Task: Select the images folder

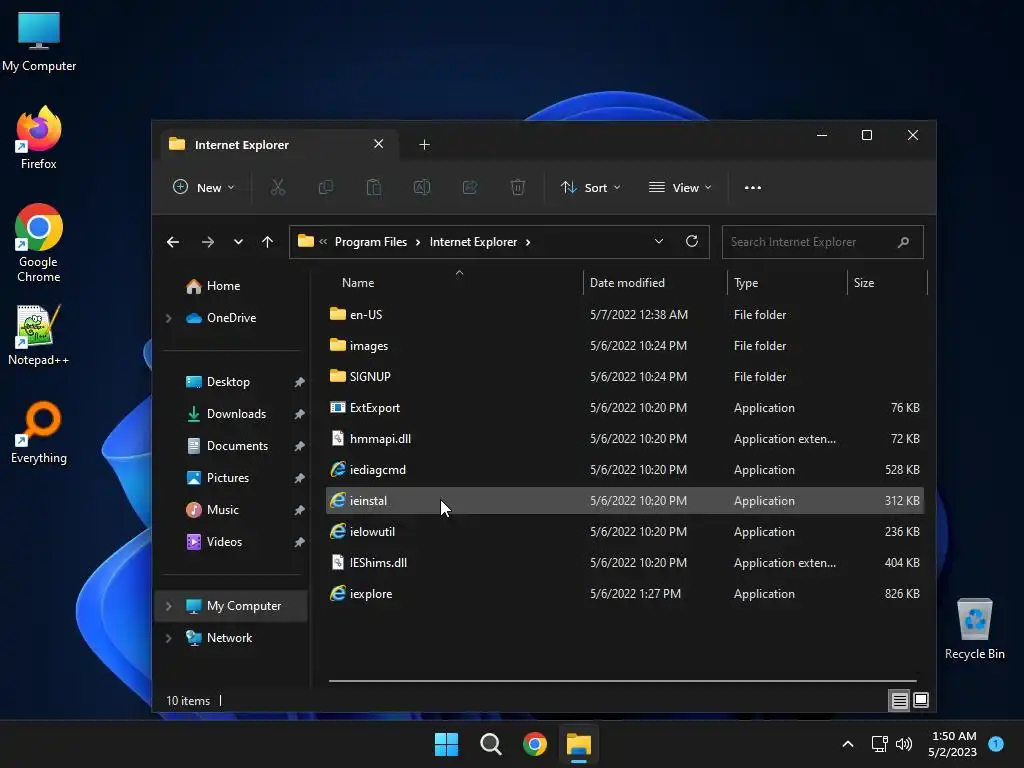Action: tap(624, 346)
